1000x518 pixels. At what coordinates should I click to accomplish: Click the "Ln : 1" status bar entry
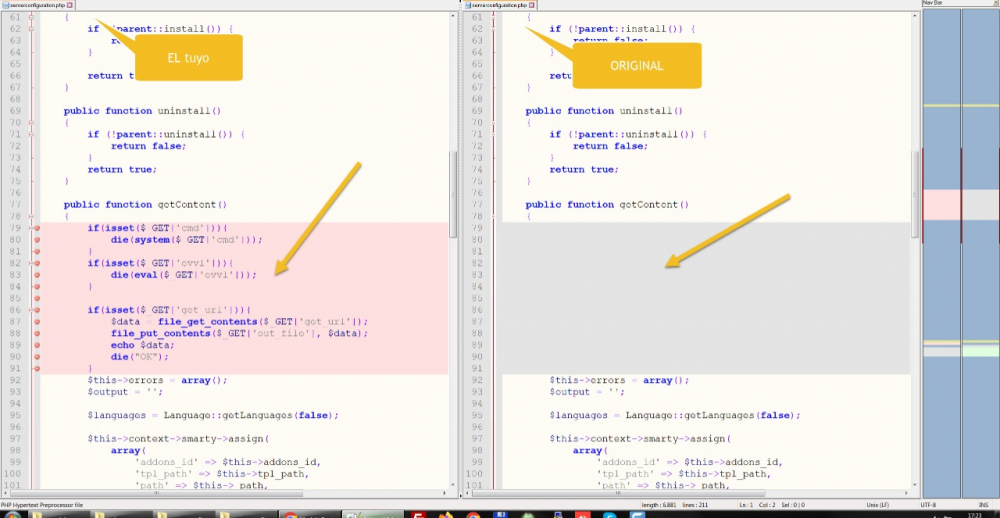(x=745, y=505)
